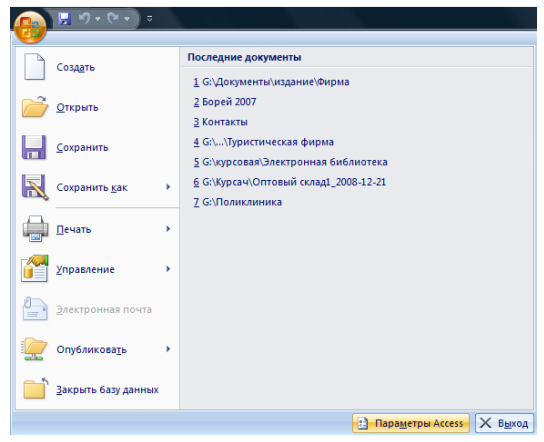The image size is (544, 442).
Task: Click the Параметры Access button
Action: point(411,423)
